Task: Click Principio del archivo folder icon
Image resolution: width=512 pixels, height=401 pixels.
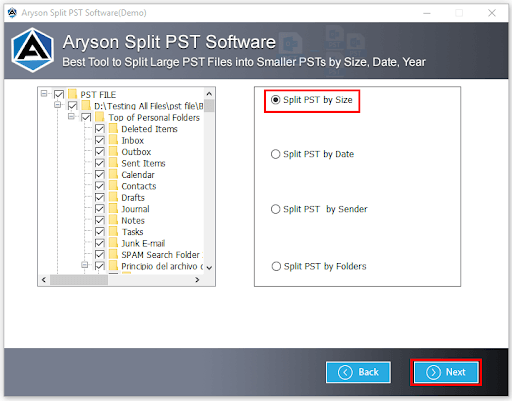Action: coord(114,266)
